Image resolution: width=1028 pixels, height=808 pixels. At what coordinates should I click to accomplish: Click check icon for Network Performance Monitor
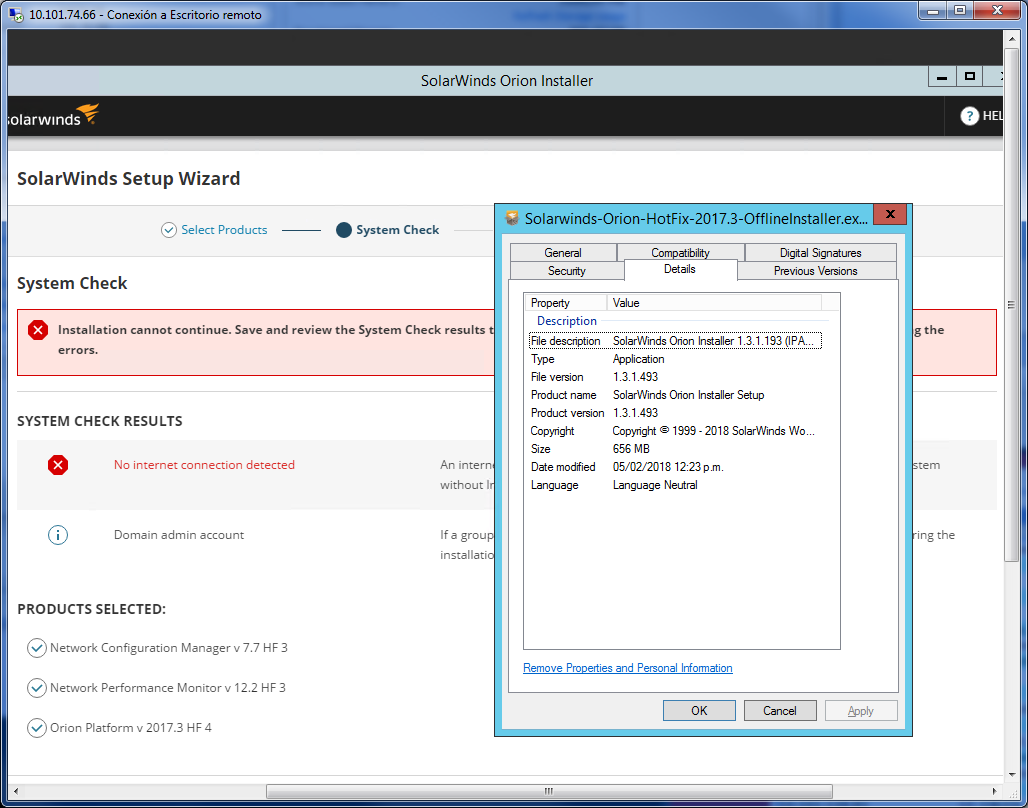pos(36,688)
